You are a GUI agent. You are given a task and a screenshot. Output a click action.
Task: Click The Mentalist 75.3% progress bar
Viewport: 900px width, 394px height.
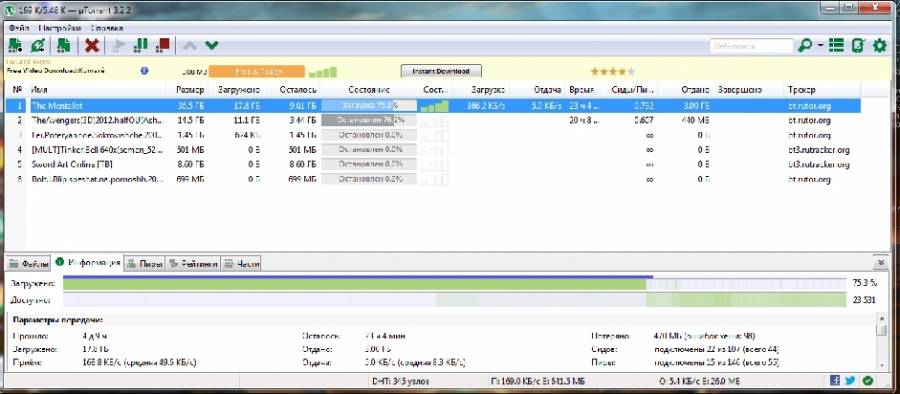coord(368,106)
